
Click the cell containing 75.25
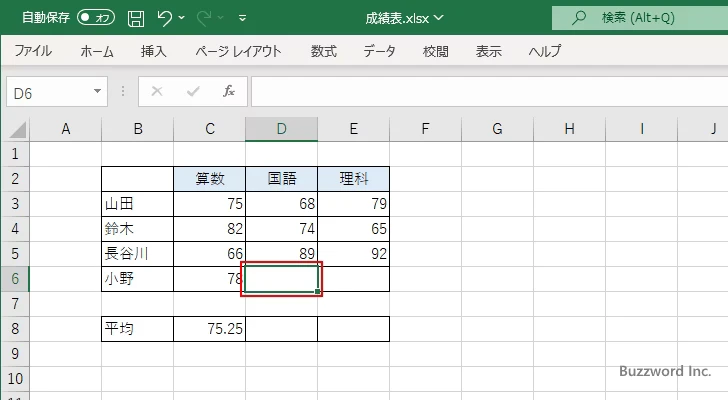[x=209, y=329]
